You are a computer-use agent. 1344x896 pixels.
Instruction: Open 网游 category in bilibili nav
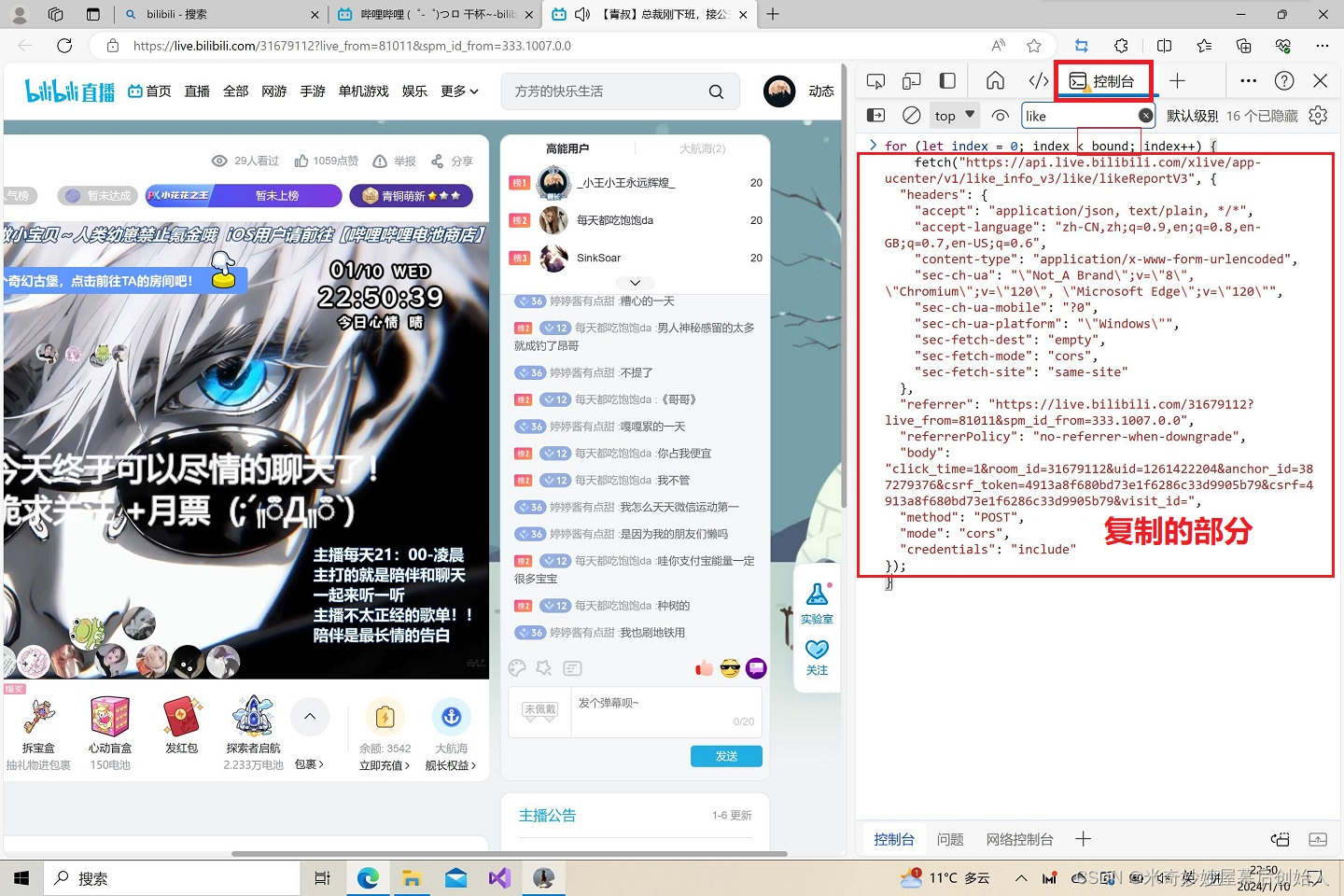273,91
